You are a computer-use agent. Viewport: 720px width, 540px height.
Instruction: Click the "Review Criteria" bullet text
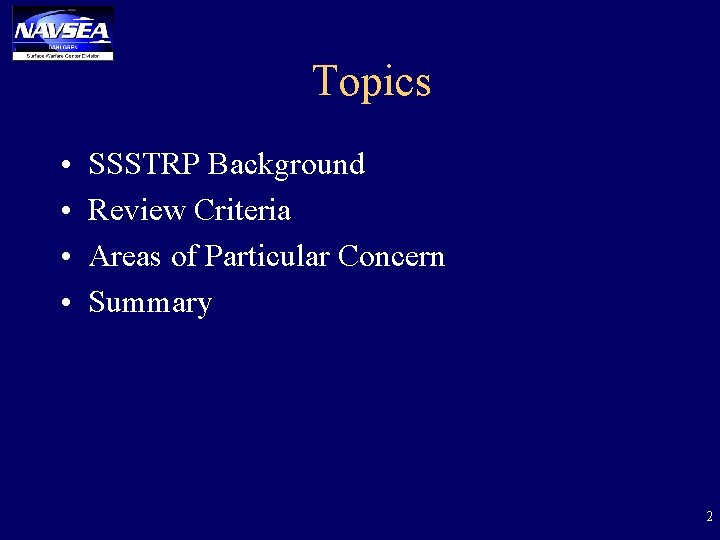point(189,210)
